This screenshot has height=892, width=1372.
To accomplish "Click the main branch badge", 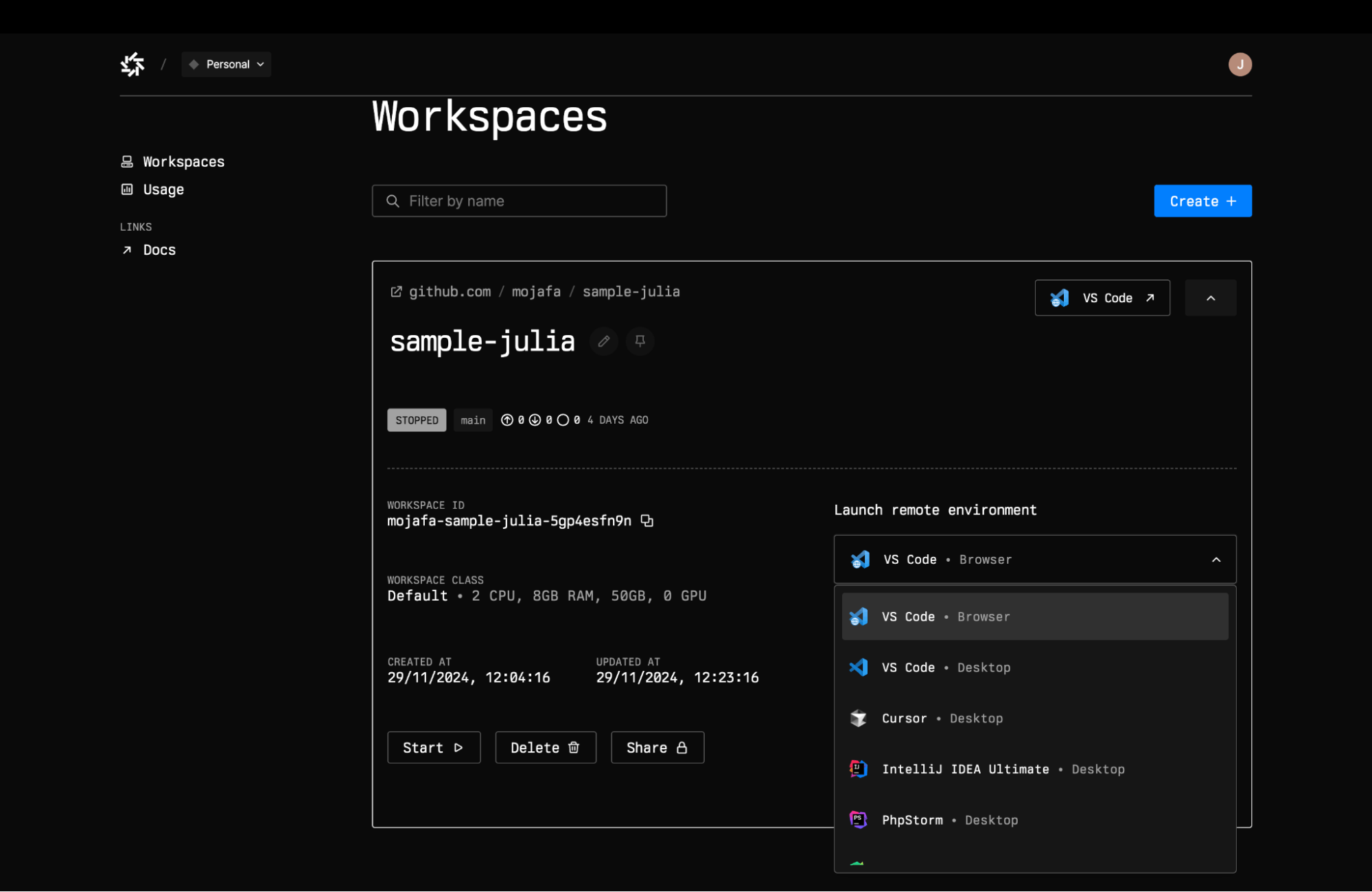I will (473, 420).
